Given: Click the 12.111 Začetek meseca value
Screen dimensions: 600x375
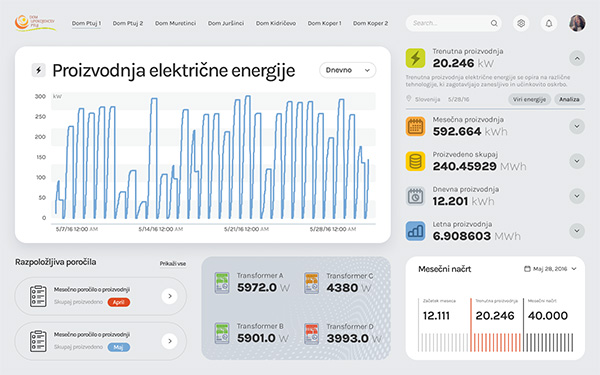Looking at the screenshot, I should click(x=436, y=316).
